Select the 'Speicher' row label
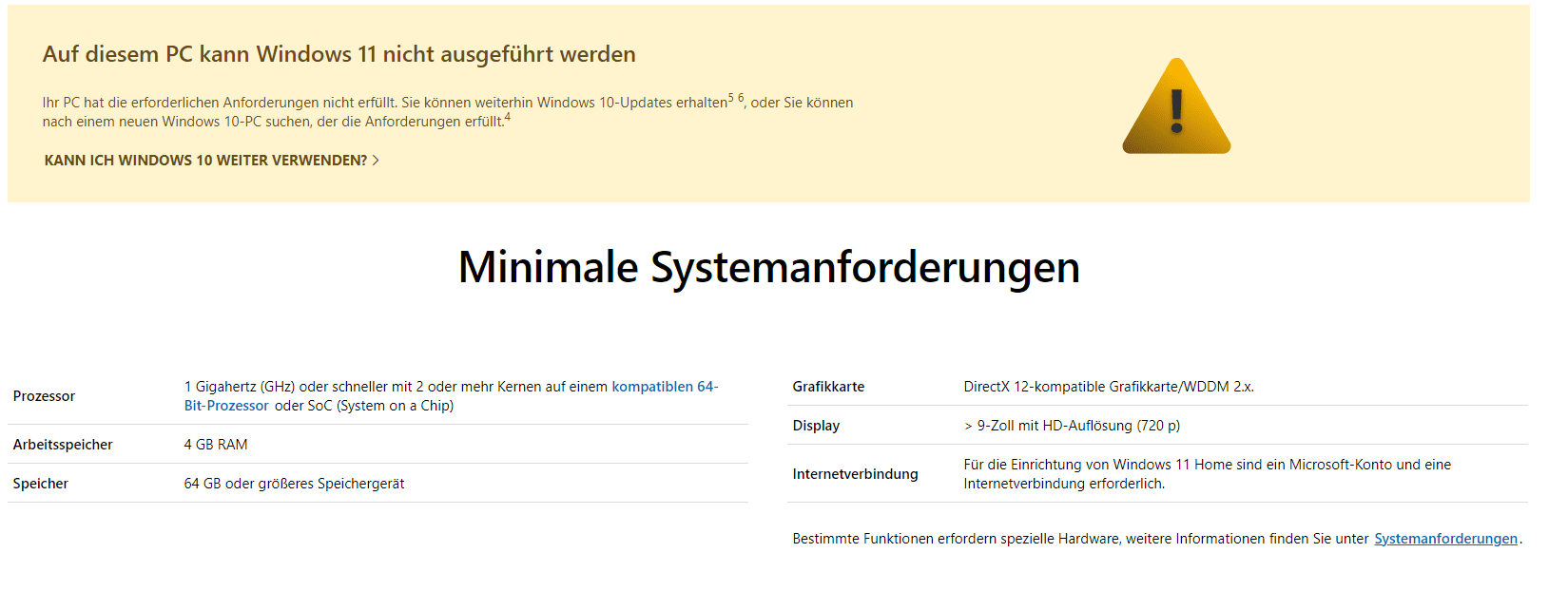Screen dimensions: 1568x591 coord(41,484)
